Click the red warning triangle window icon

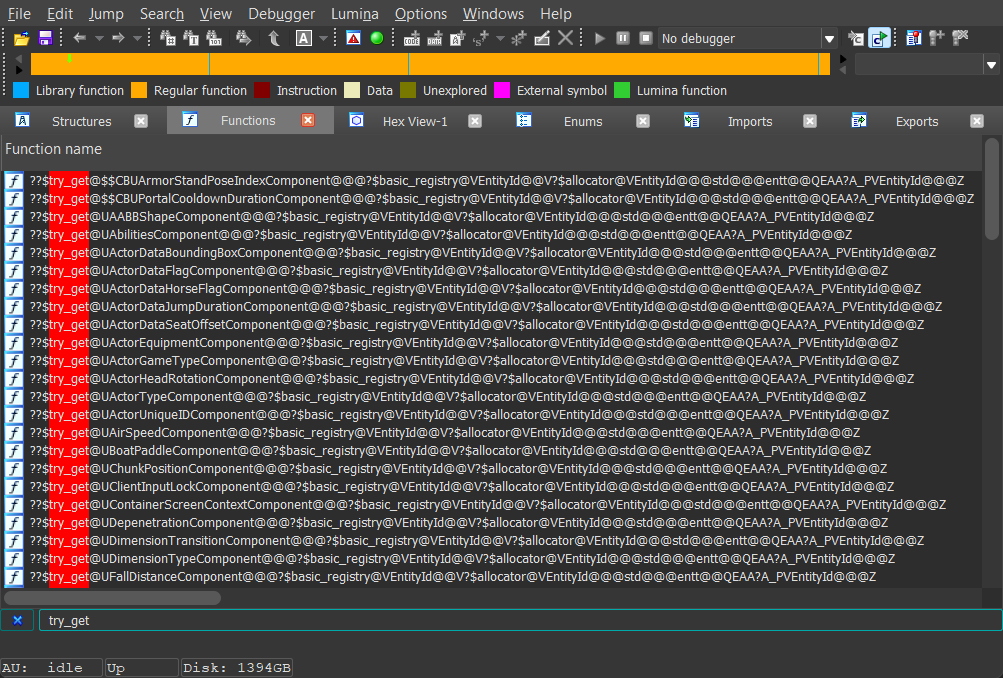coord(353,38)
